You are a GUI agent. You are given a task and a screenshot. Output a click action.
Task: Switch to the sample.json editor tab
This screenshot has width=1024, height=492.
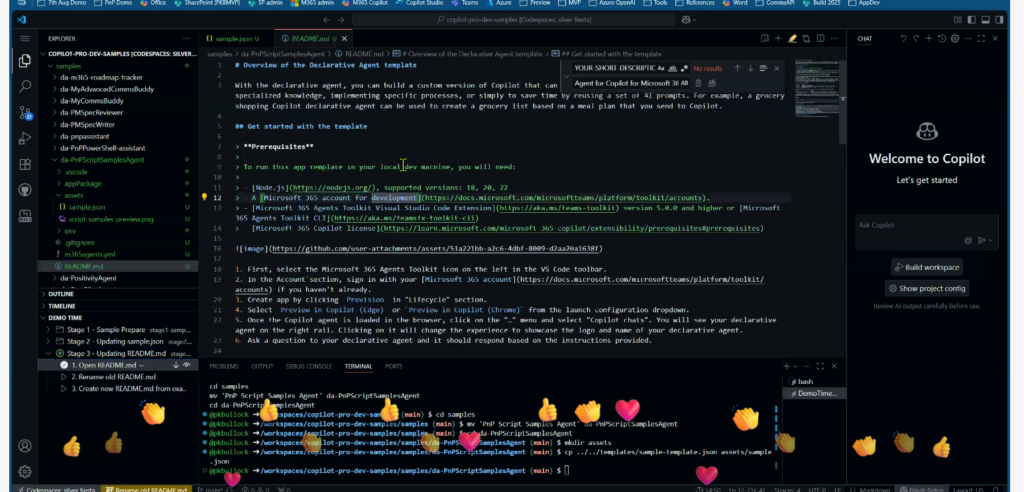(232, 39)
